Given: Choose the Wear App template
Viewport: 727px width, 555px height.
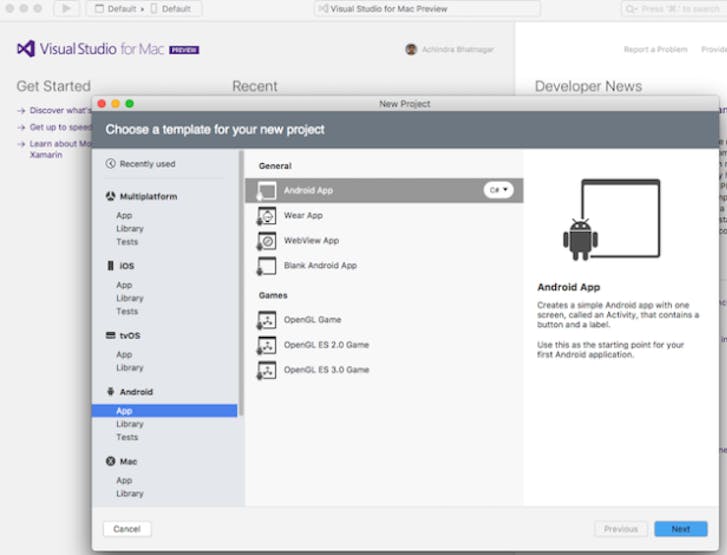Looking at the screenshot, I should coord(384,216).
